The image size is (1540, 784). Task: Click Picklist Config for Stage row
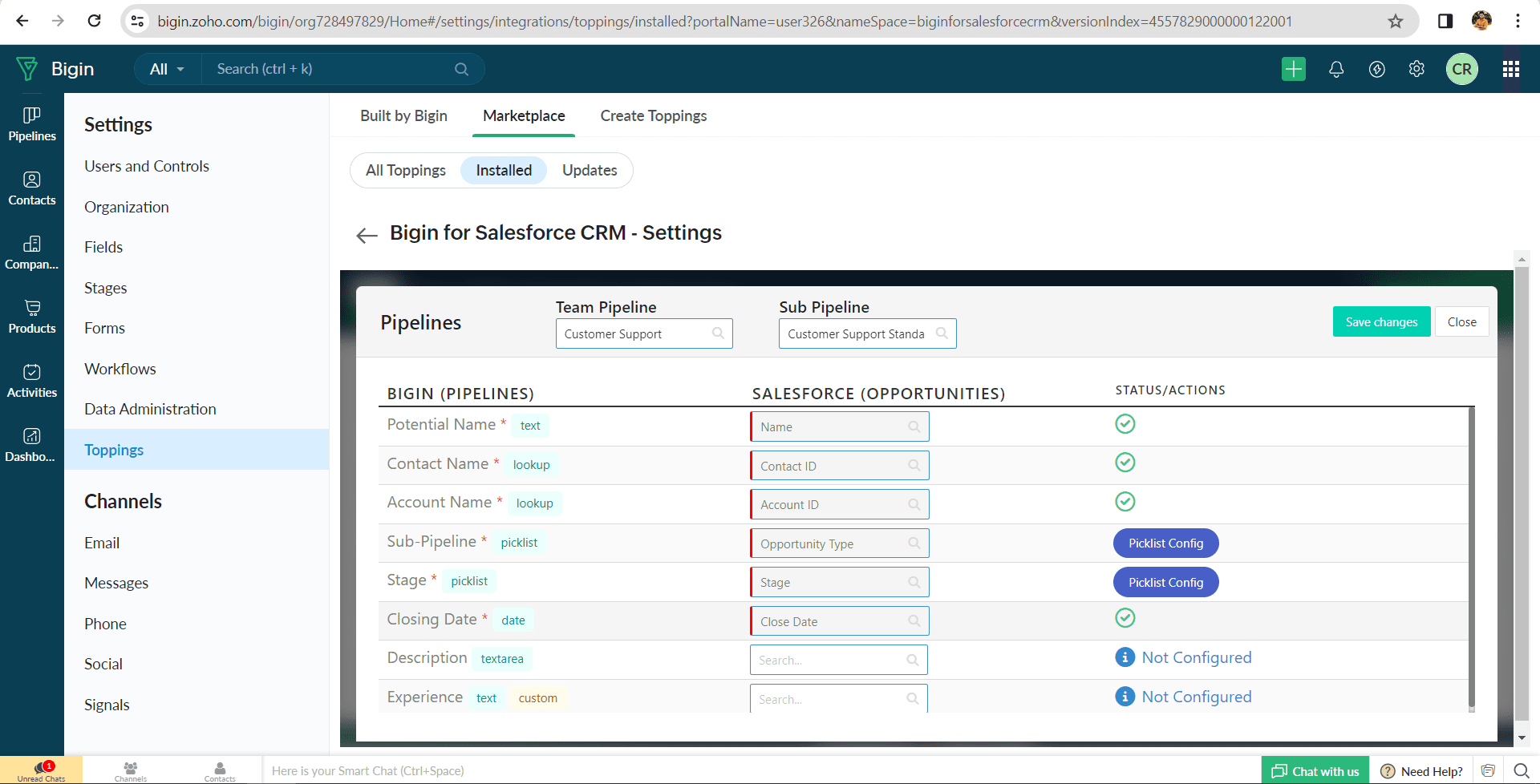point(1165,582)
